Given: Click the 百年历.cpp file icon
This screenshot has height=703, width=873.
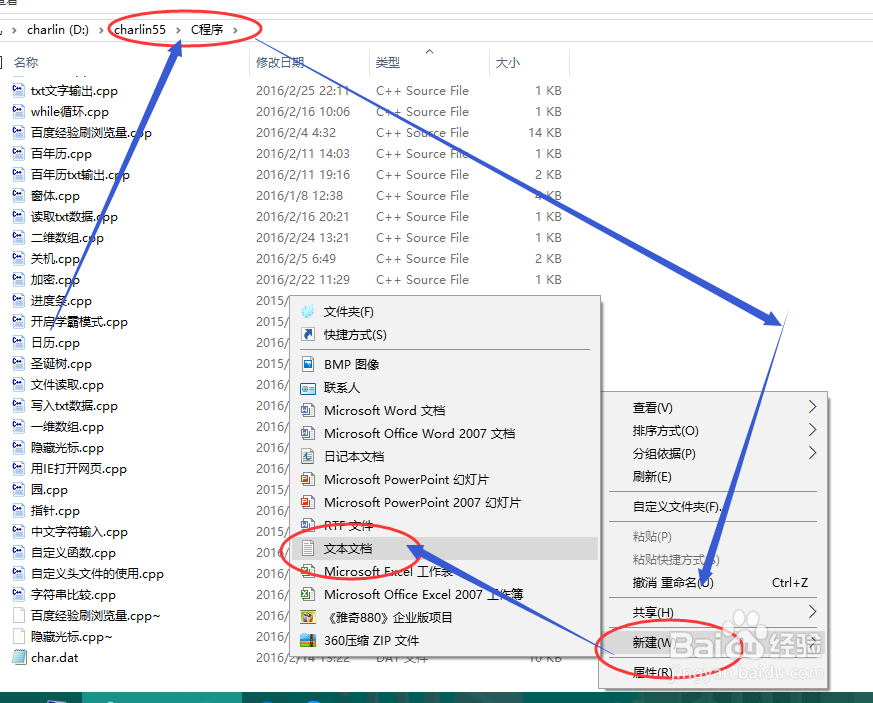Looking at the screenshot, I should (18, 153).
